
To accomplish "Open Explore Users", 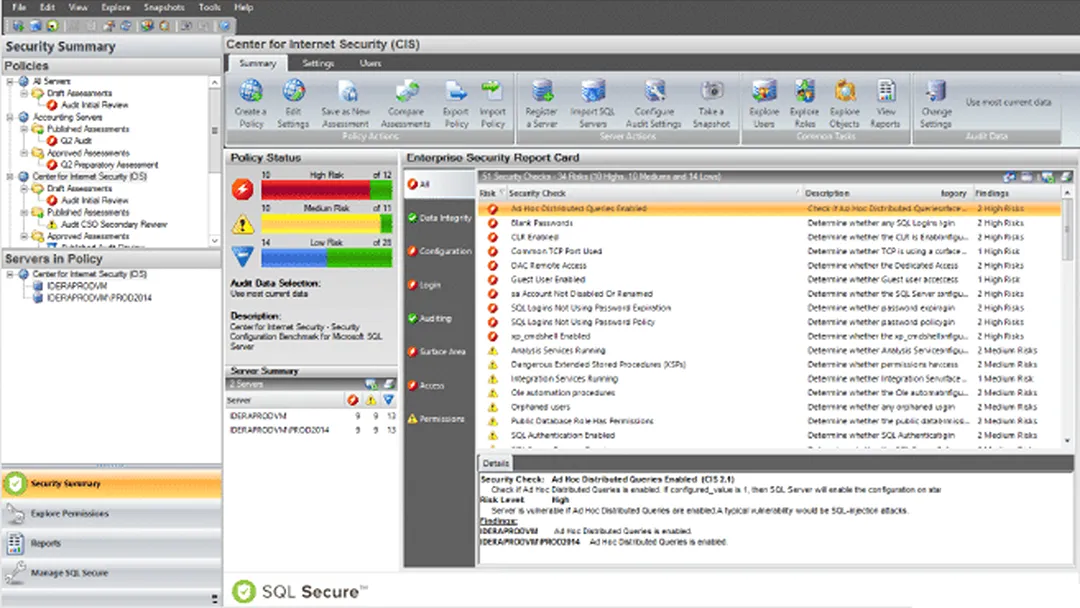I will (x=764, y=103).
